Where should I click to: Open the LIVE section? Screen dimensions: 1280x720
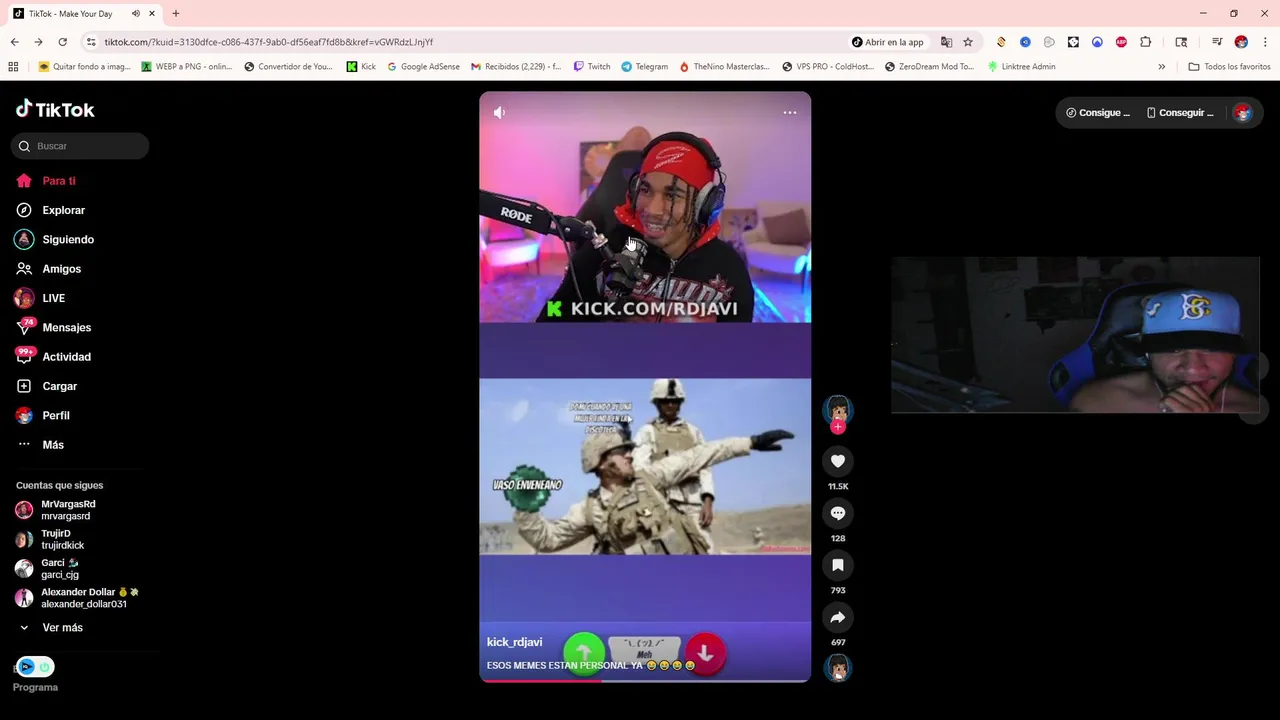tap(40, 298)
